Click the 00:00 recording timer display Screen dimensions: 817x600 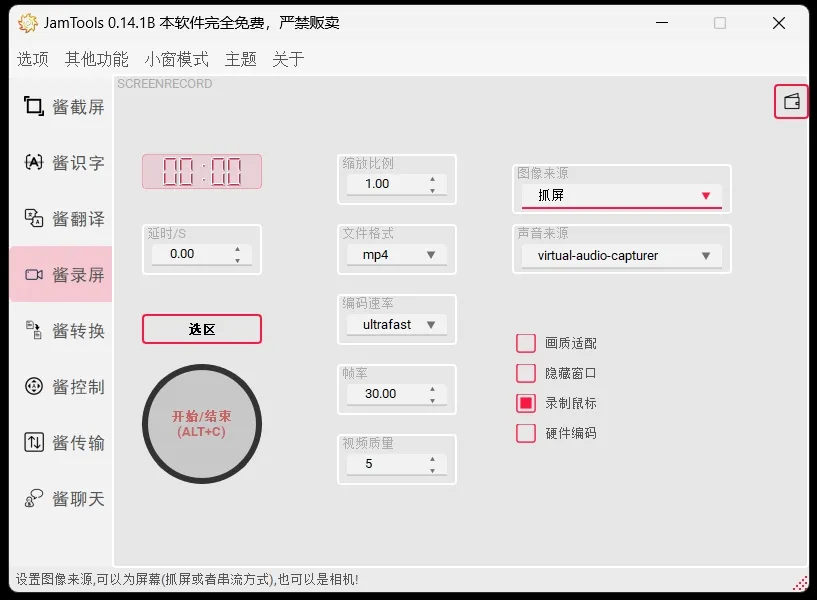[202, 171]
